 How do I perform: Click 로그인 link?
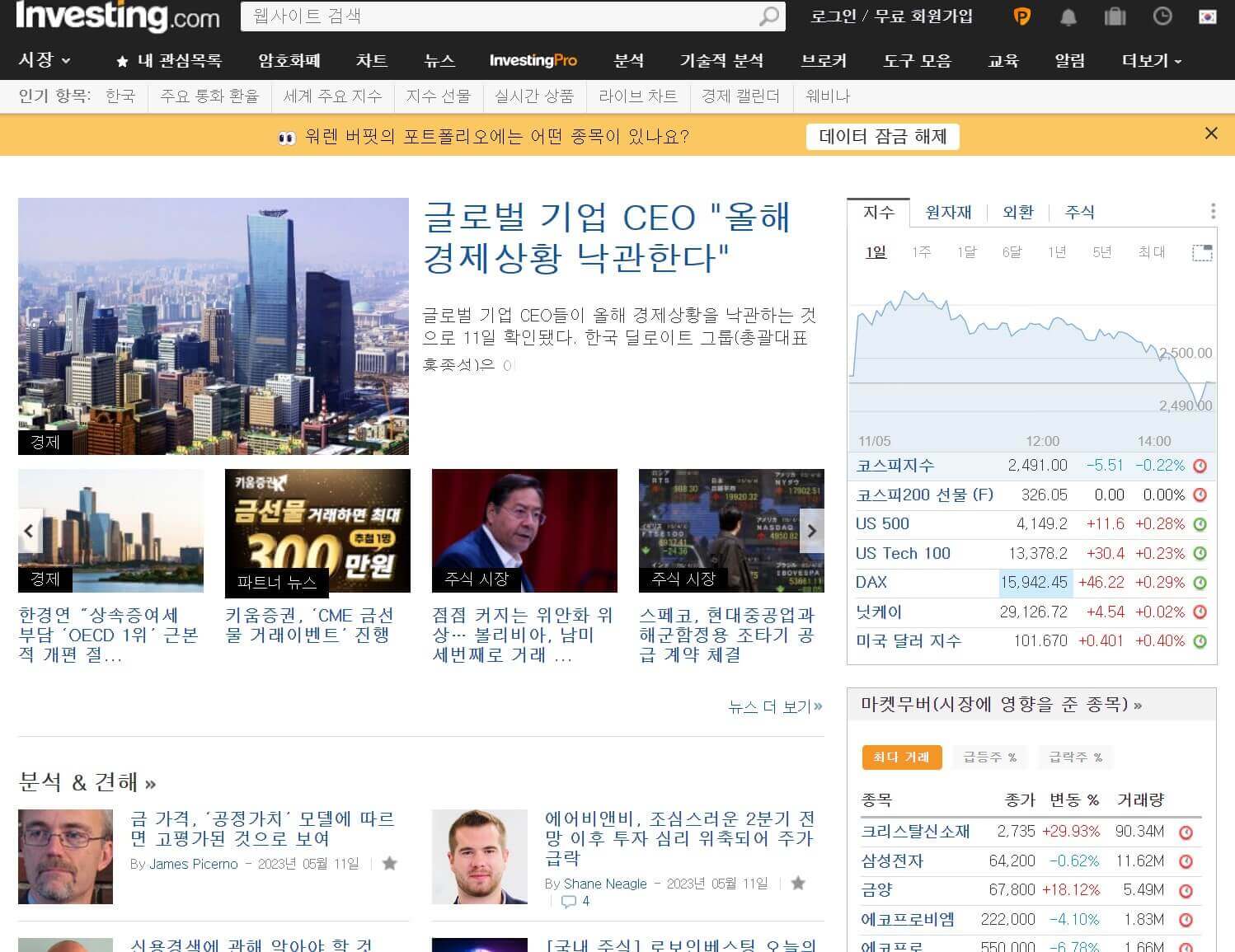[x=833, y=16]
